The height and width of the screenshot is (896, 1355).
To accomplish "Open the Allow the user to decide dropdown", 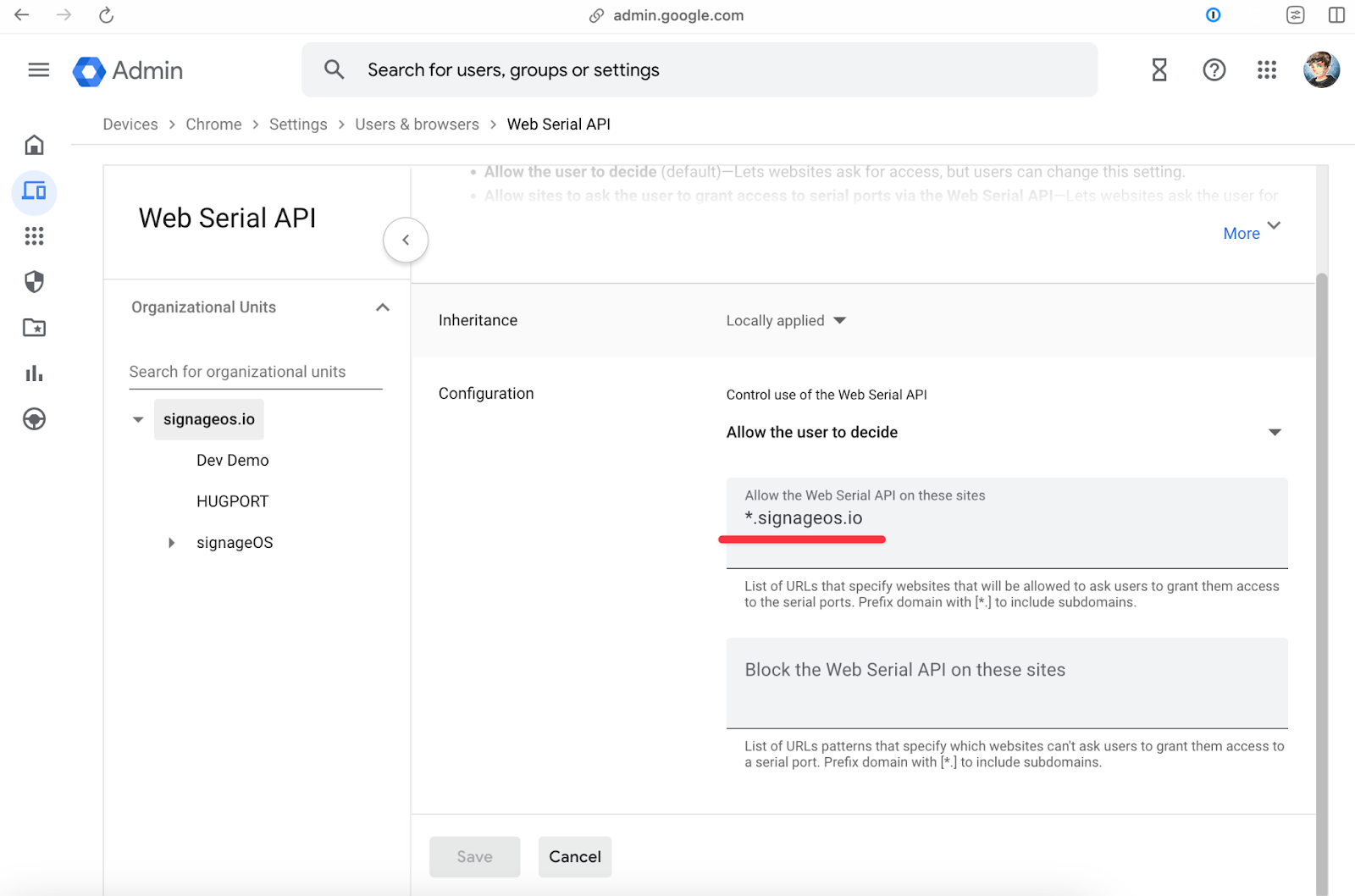I will pyautogui.click(x=1004, y=433).
